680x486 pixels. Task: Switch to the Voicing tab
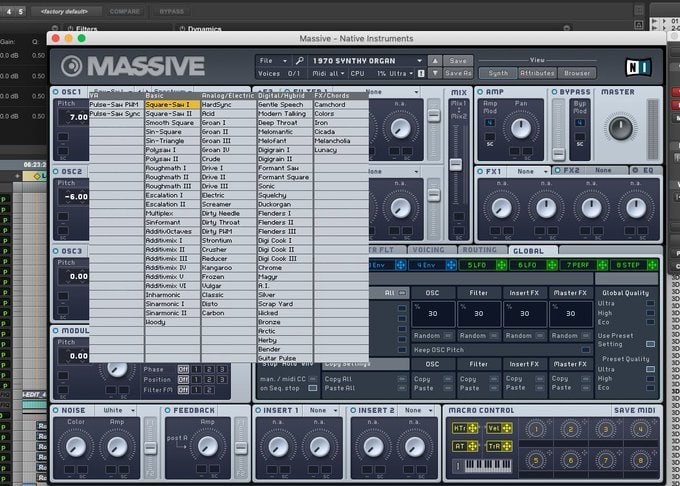point(428,250)
